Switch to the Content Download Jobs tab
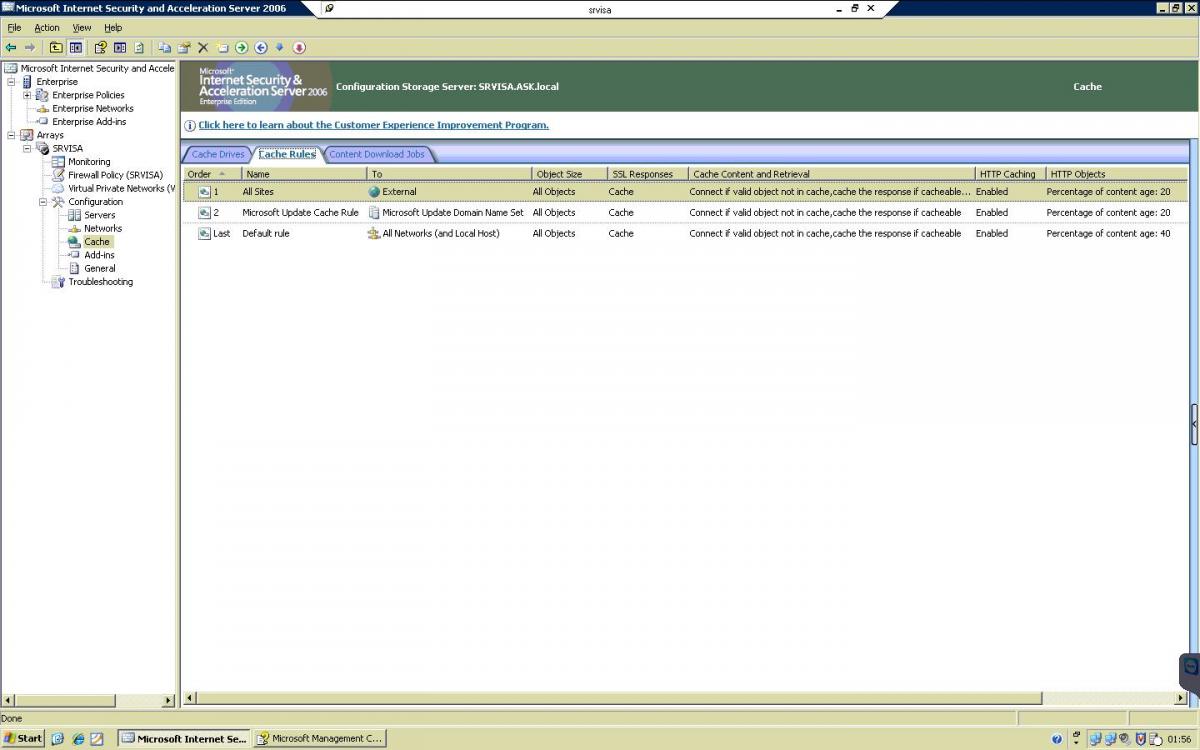Viewport: 1200px width, 750px height. [377, 154]
